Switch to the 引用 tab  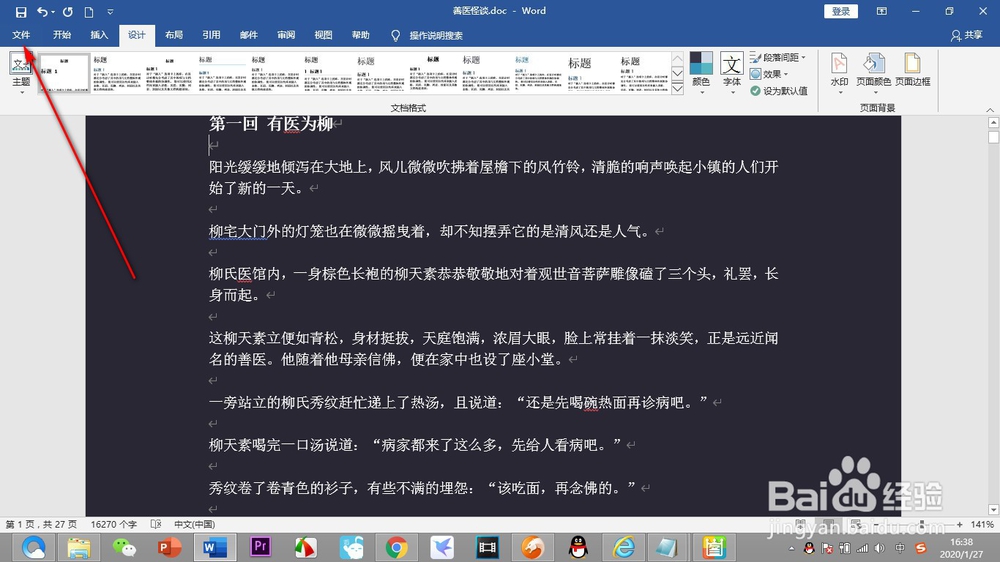pos(211,35)
